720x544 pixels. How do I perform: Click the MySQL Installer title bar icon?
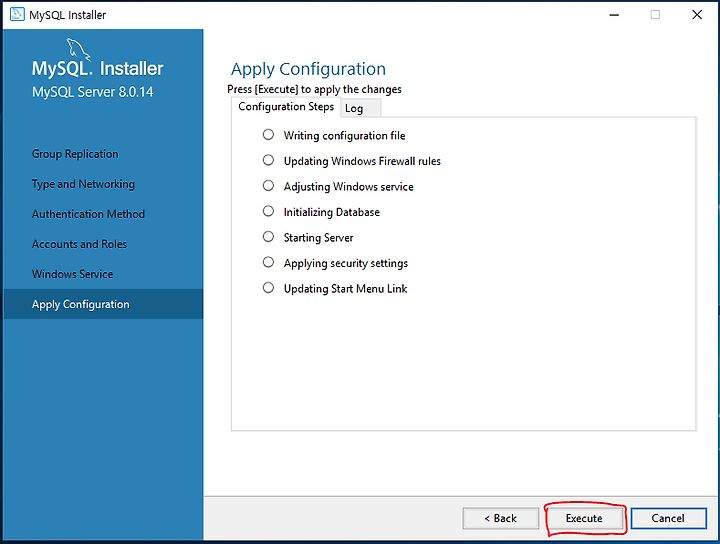pyautogui.click(x=17, y=14)
